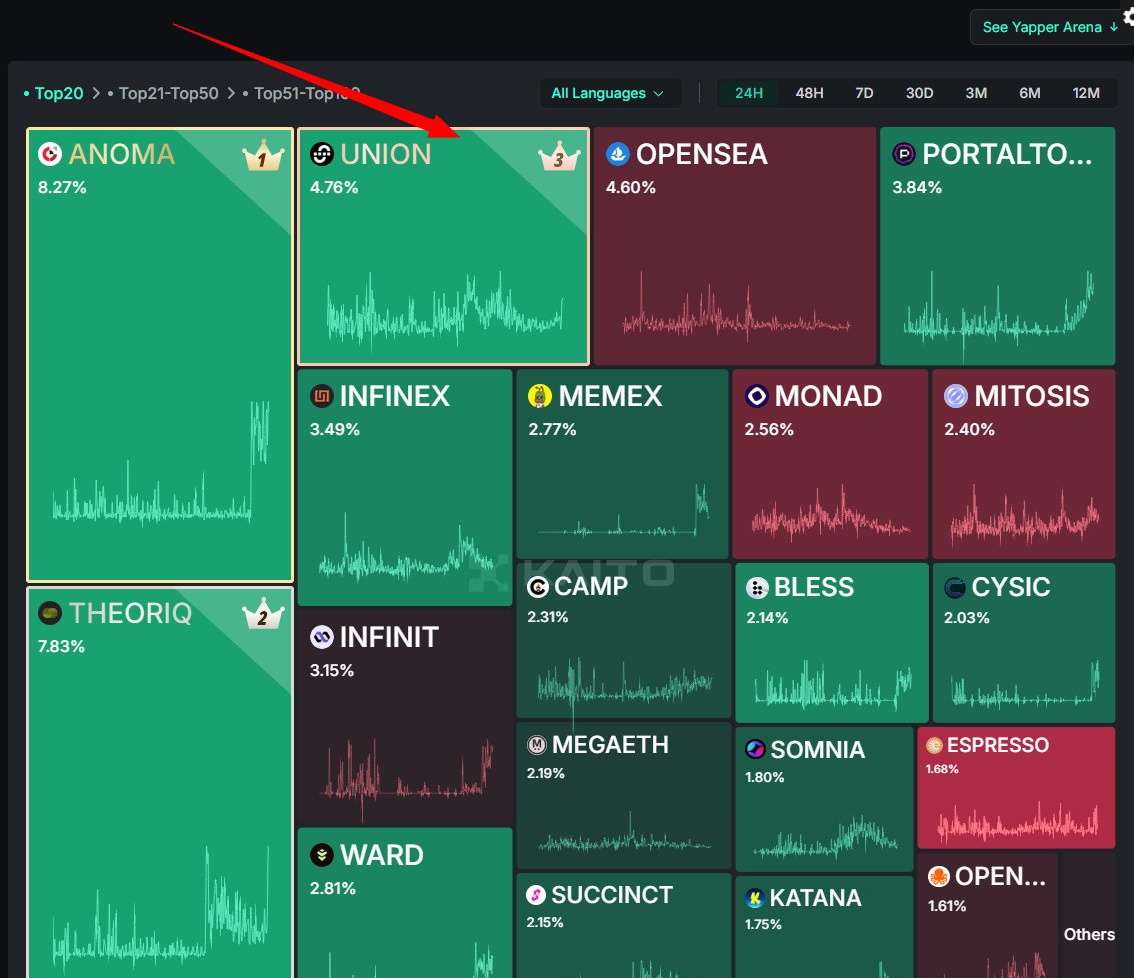This screenshot has height=978, width=1134.
Task: Click the WARD 2.81% value
Action: tap(333, 888)
